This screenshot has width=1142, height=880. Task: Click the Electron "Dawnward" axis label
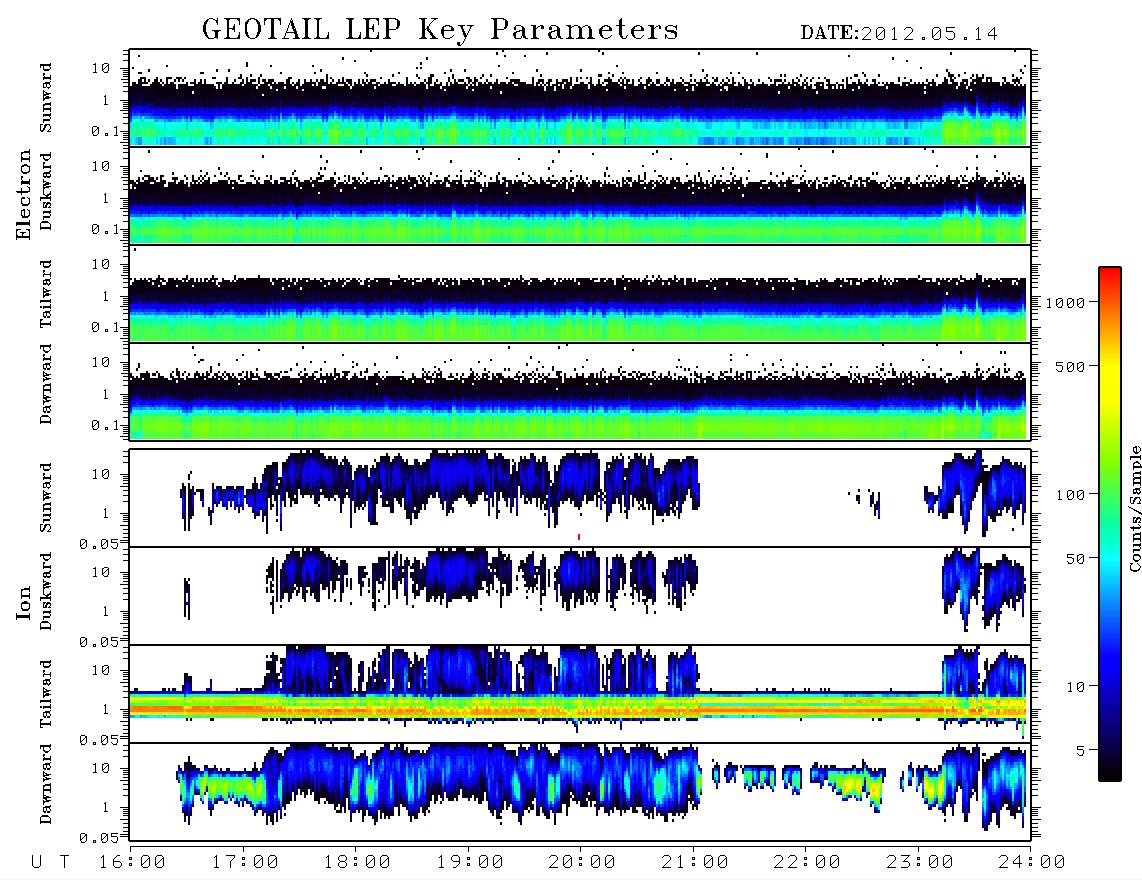tap(46, 384)
